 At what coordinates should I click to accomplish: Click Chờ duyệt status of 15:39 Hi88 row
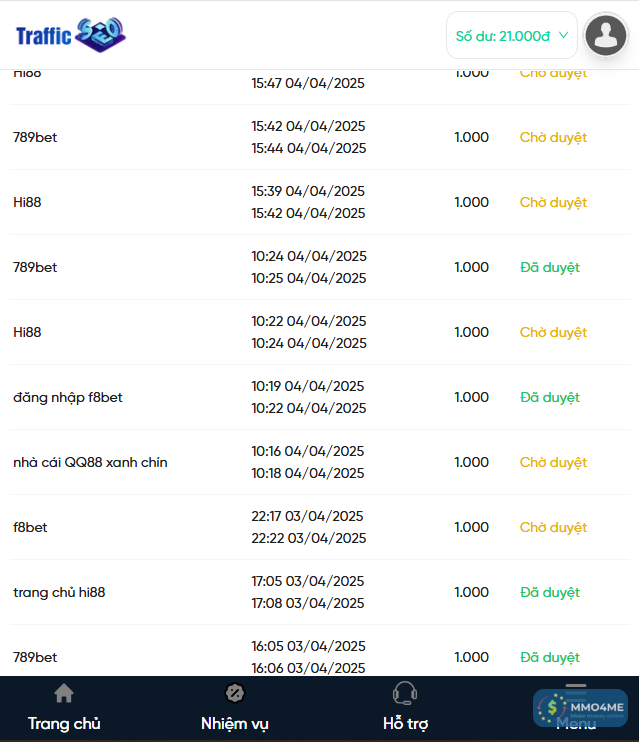pyautogui.click(x=553, y=203)
